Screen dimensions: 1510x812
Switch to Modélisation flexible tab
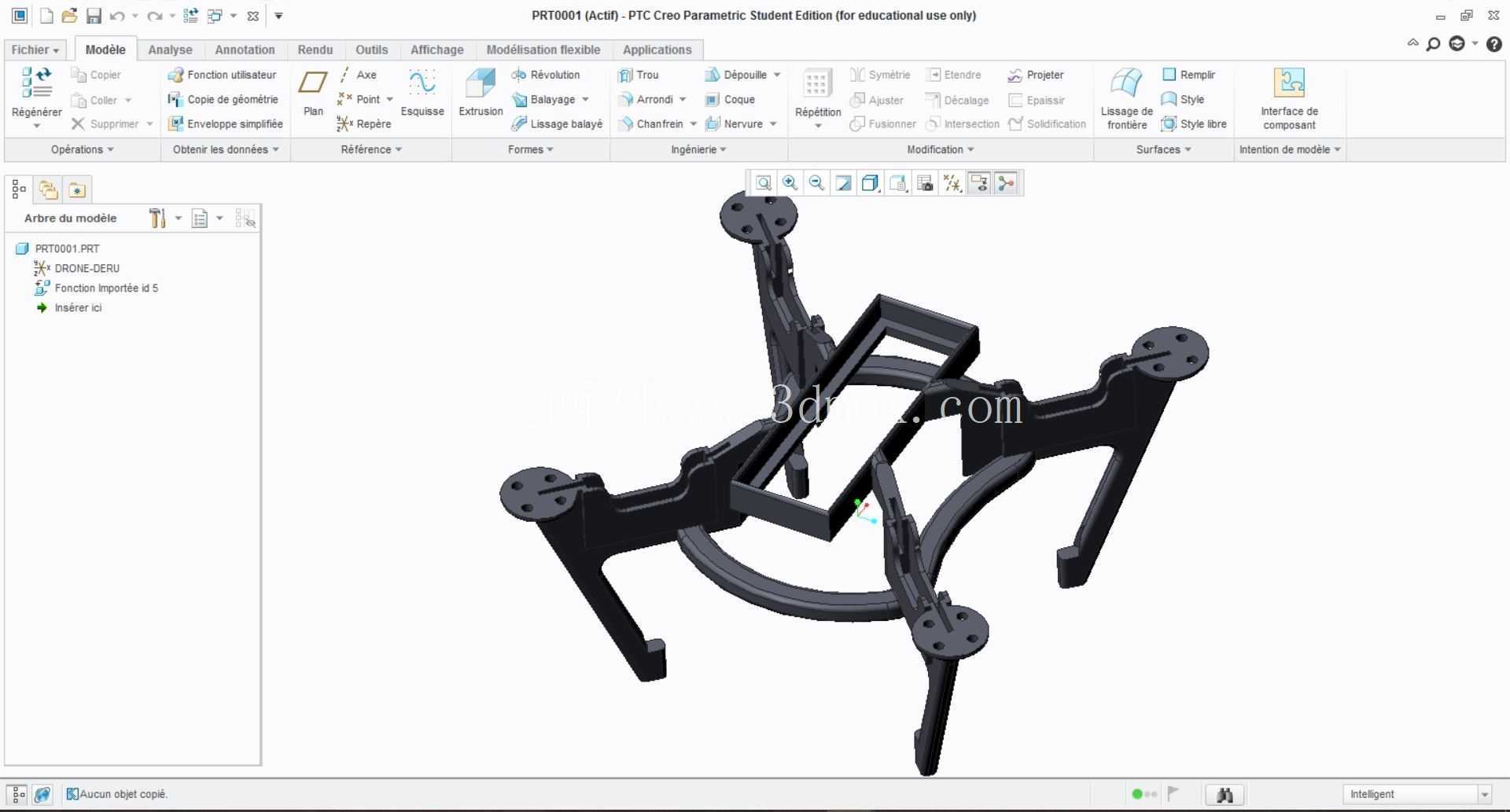(543, 50)
